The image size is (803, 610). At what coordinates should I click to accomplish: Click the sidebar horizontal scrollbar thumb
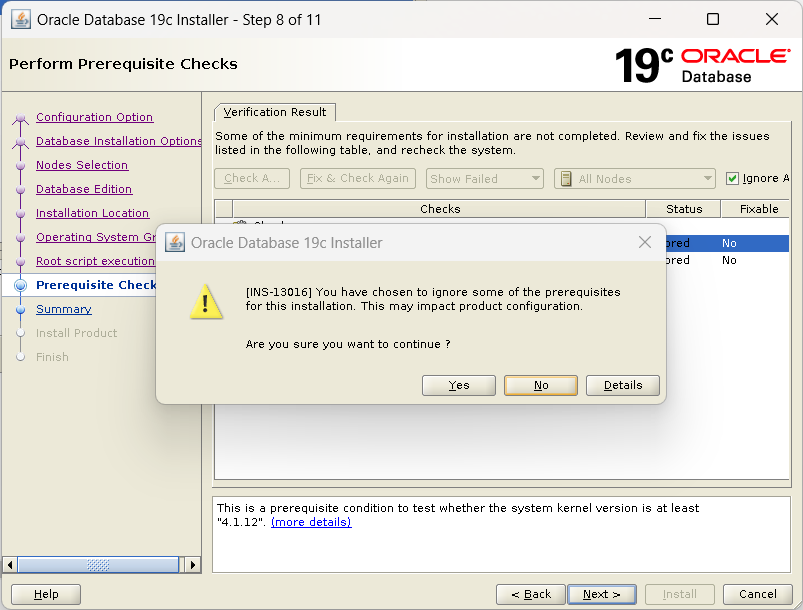point(98,565)
